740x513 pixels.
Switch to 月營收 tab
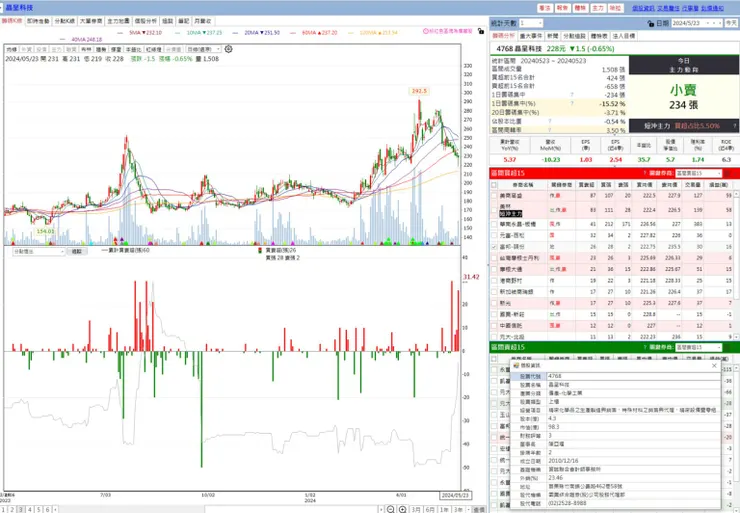pyautogui.click(x=203, y=21)
